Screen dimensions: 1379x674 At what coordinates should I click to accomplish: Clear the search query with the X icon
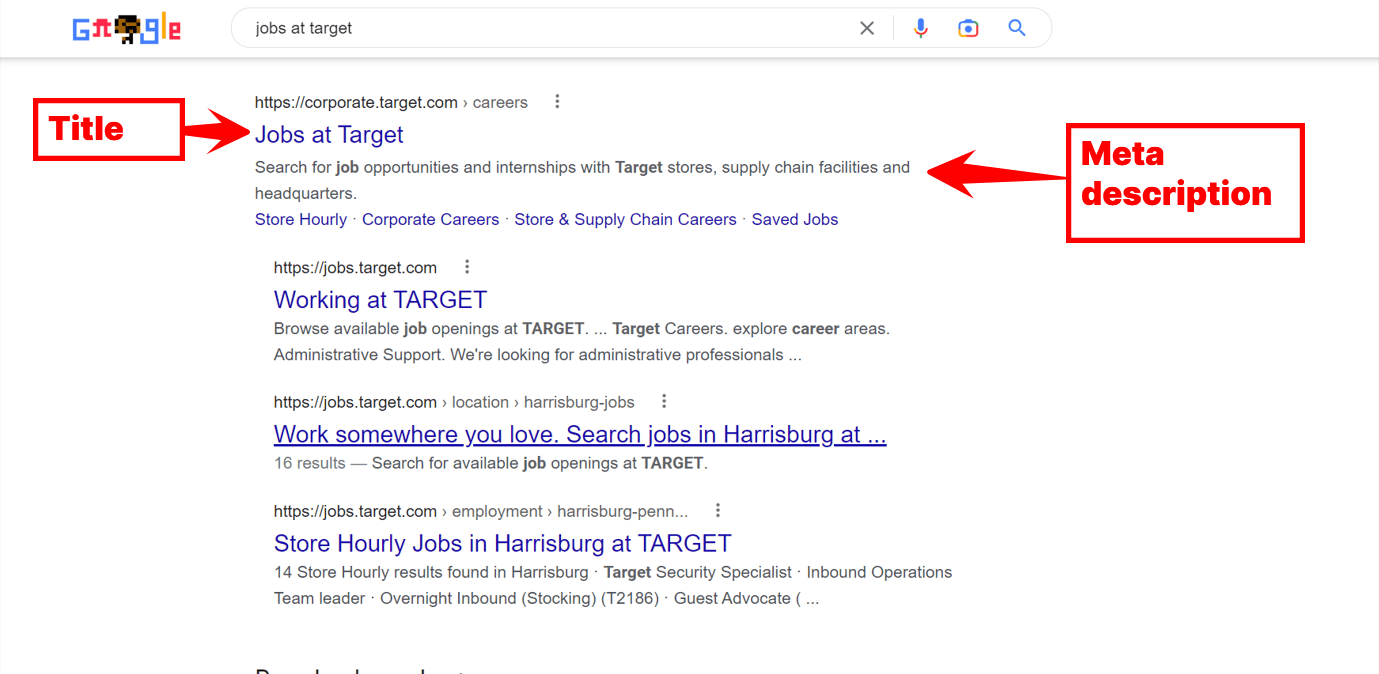click(866, 28)
